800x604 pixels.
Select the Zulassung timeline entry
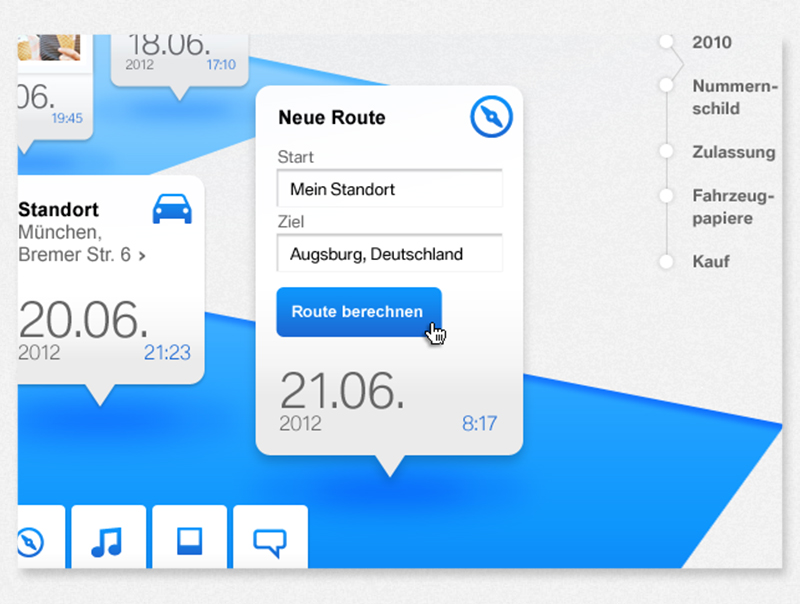pyautogui.click(x=733, y=152)
